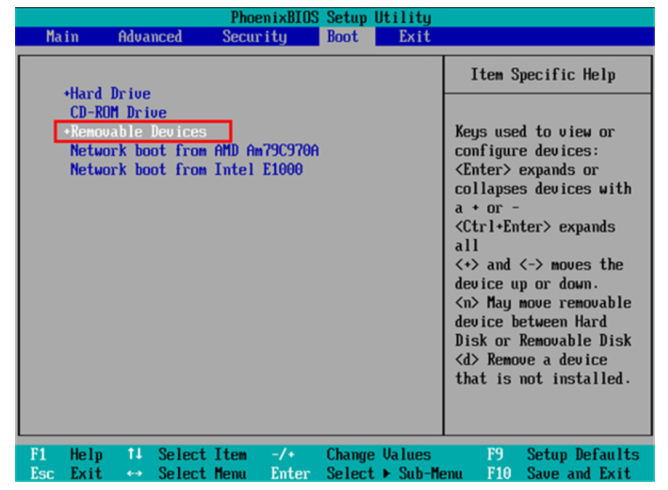This screenshot has height=490, width=668.
Task: Go to the Security tab
Action: tap(254, 37)
